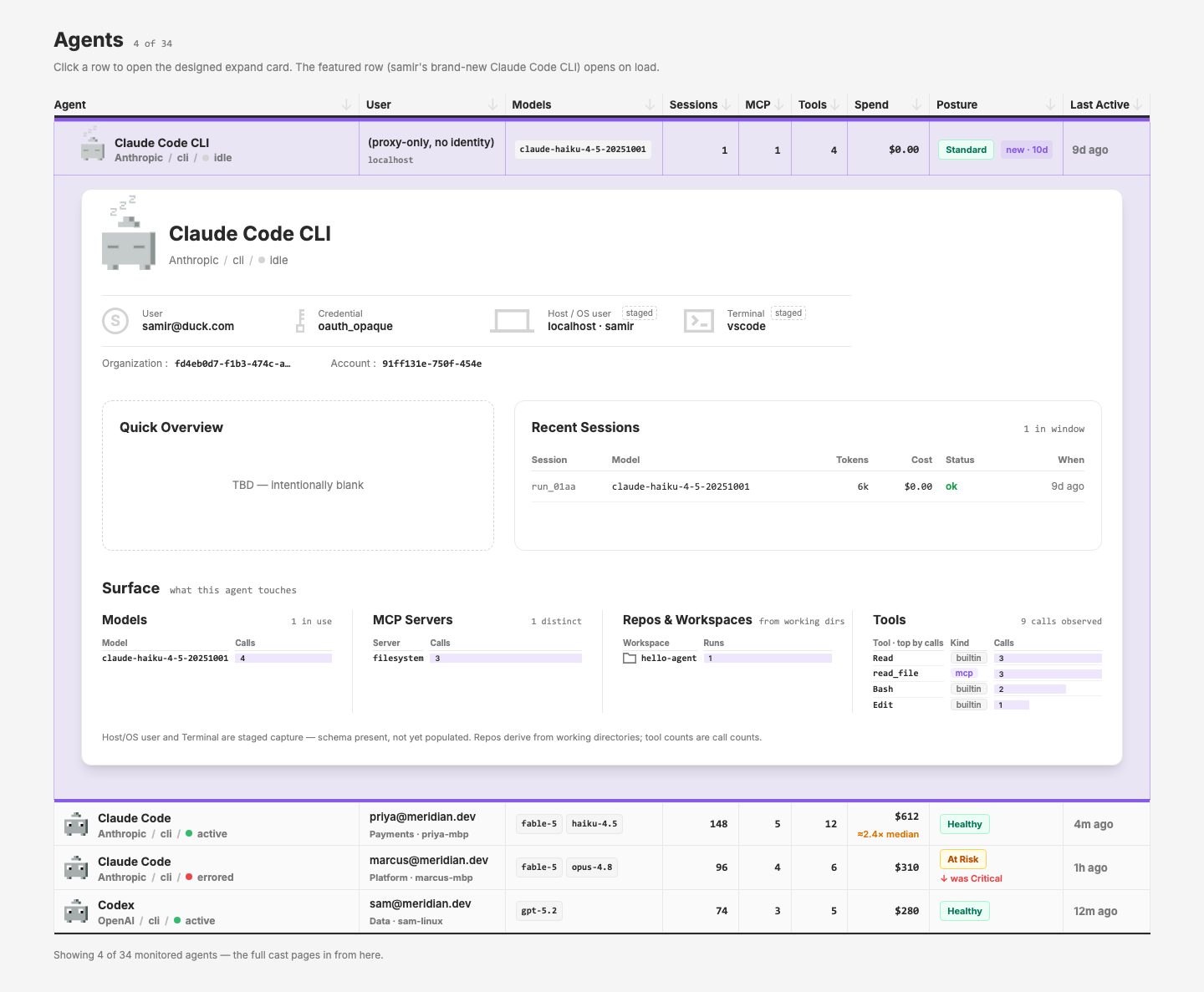Click the opus-4.8 model chip

click(592, 867)
